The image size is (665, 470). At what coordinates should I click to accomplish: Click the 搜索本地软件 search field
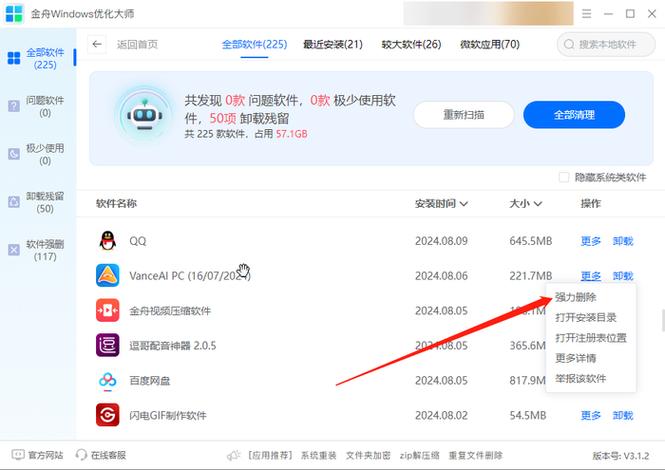[606, 44]
